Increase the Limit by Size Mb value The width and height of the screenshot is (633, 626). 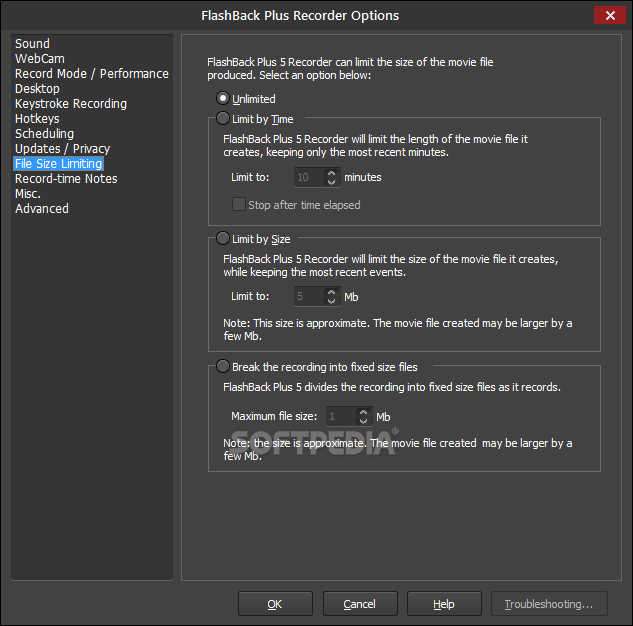(x=331, y=293)
